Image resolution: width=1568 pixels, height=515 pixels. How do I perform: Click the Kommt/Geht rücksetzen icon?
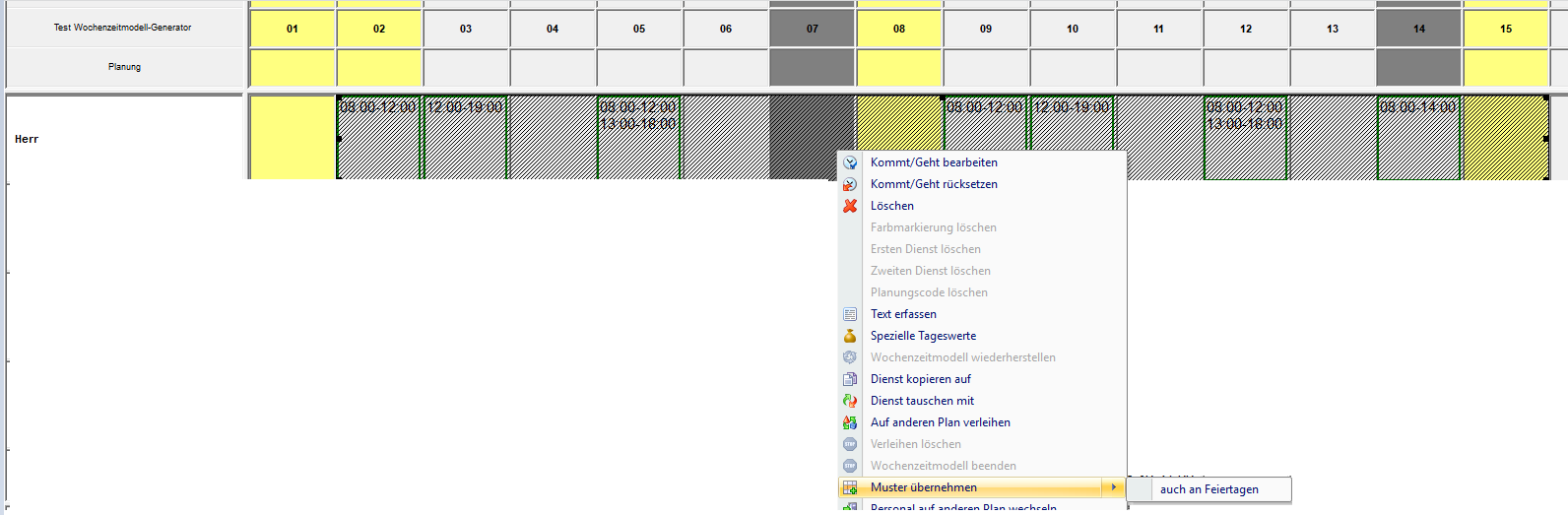pos(850,184)
